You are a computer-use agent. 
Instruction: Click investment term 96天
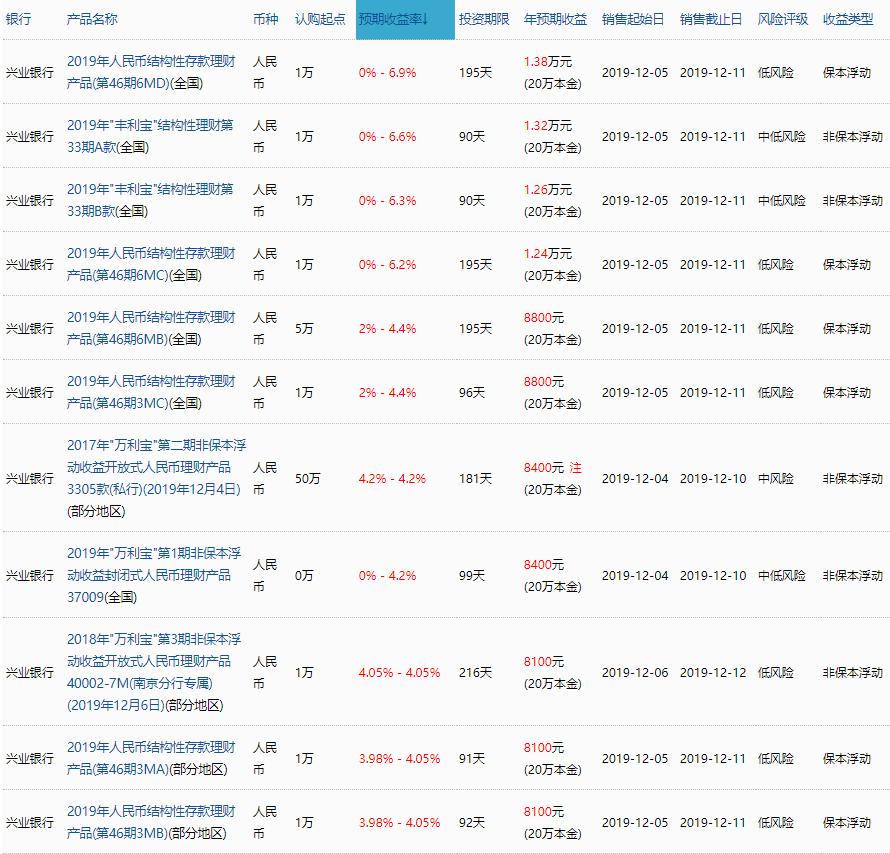click(x=472, y=393)
